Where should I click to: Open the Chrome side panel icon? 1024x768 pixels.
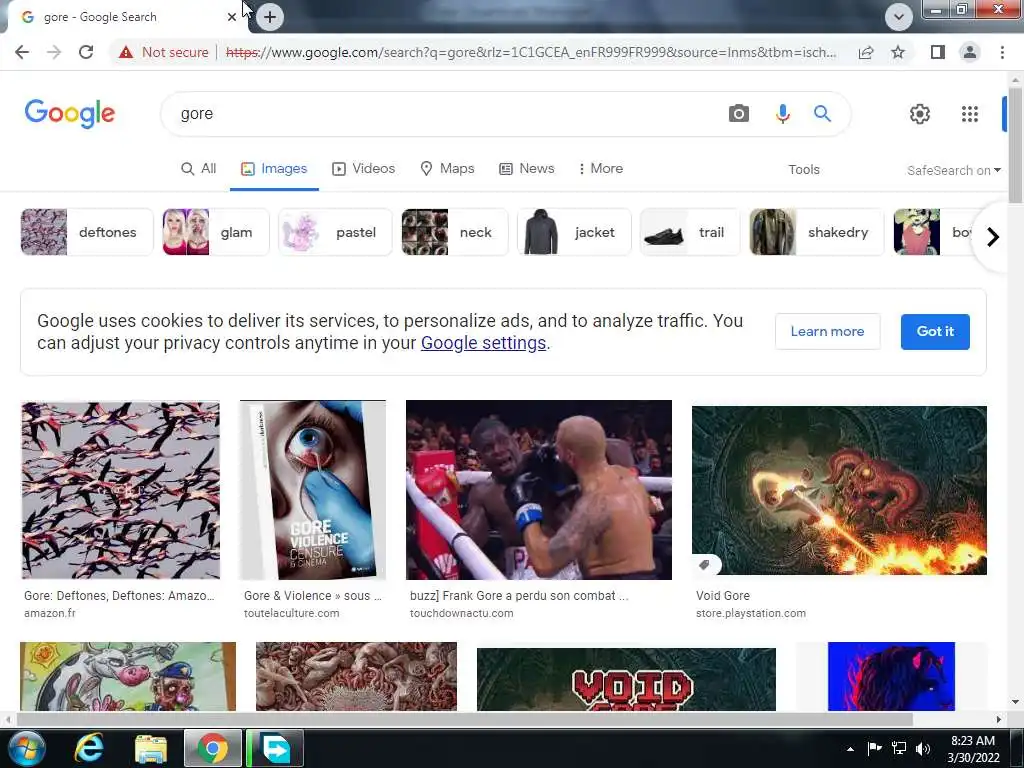[938, 52]
